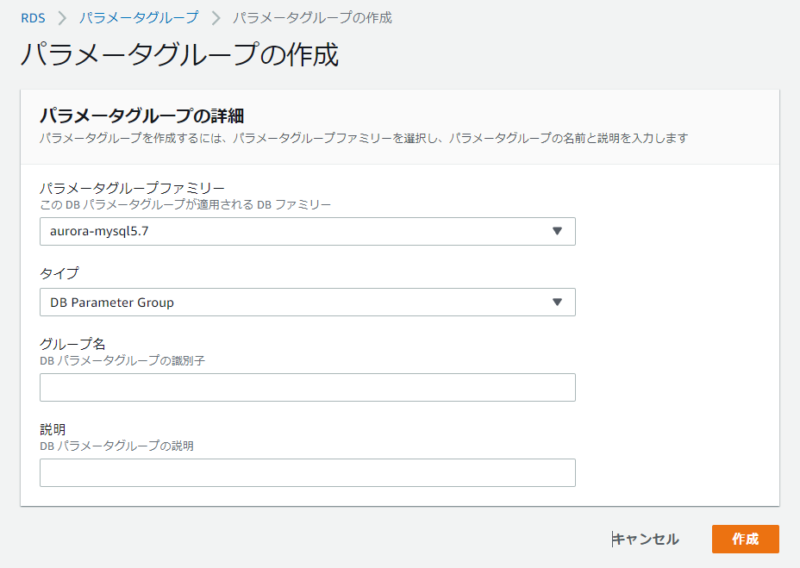This screenshot has height=568, width=800.
Task: Click the タイプ field label
Action: click(59, 273)
